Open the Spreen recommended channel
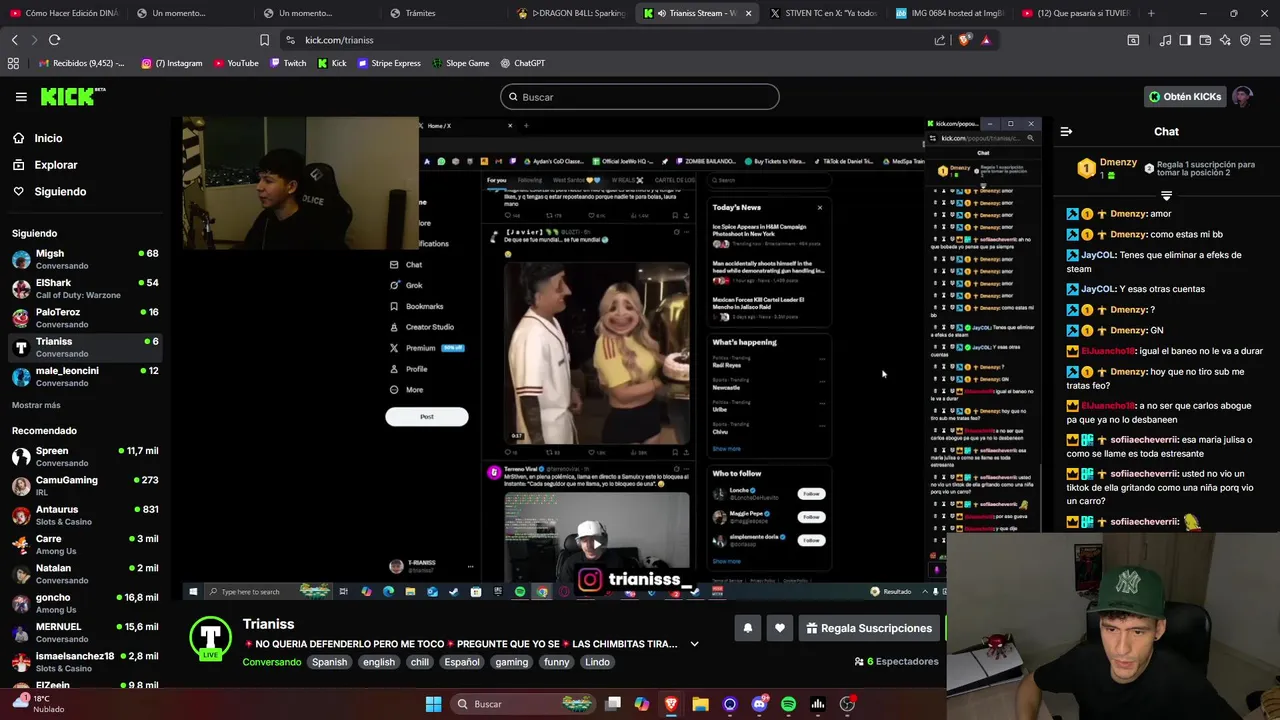Viewport: 1280px width, 720px height. (85, 456)
